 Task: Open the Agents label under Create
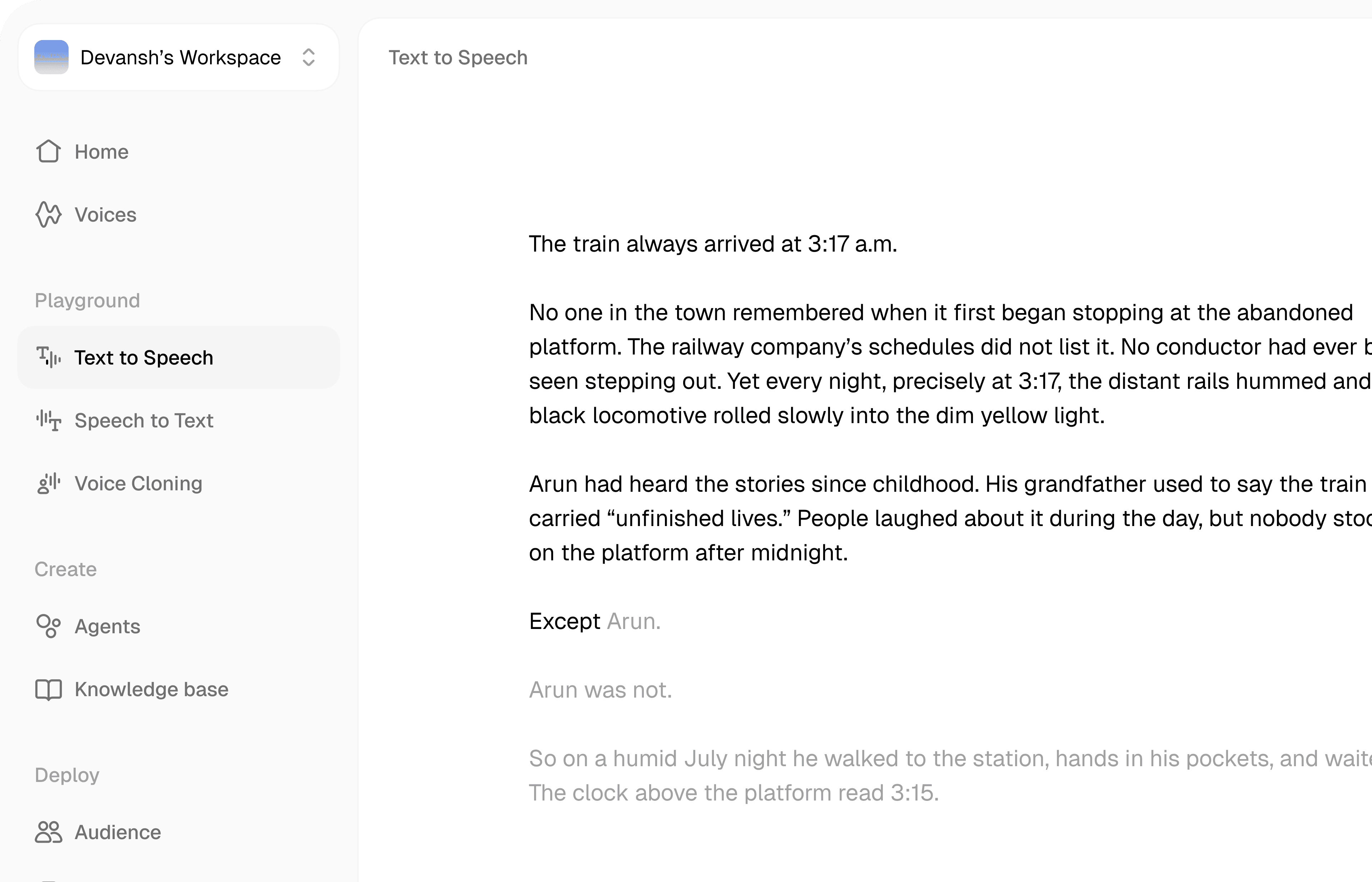108,626
